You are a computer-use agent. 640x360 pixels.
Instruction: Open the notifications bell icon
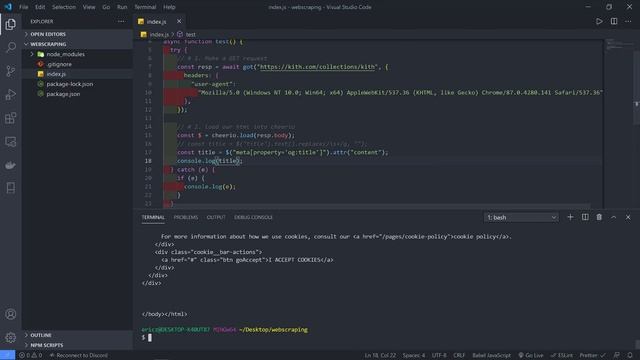(630, 355)
